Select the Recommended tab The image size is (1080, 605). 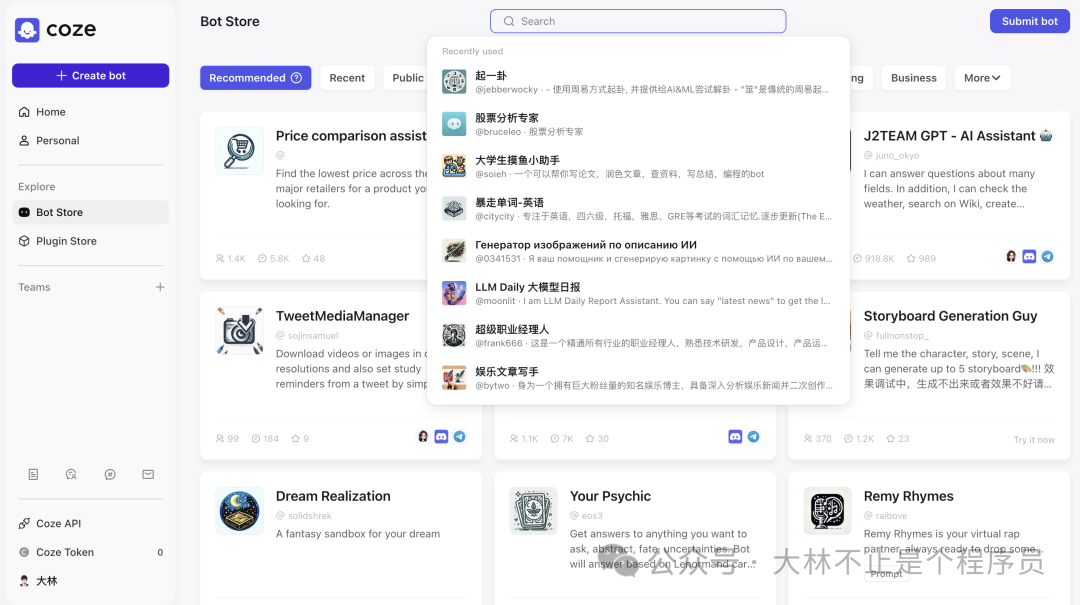[x=256, y=78]
